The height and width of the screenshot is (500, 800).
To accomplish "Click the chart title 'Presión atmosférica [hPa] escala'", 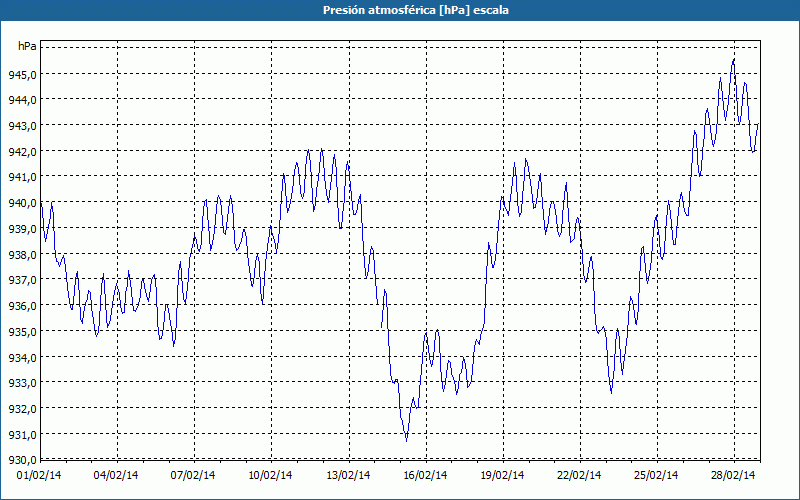I will [x=415, y=10].
